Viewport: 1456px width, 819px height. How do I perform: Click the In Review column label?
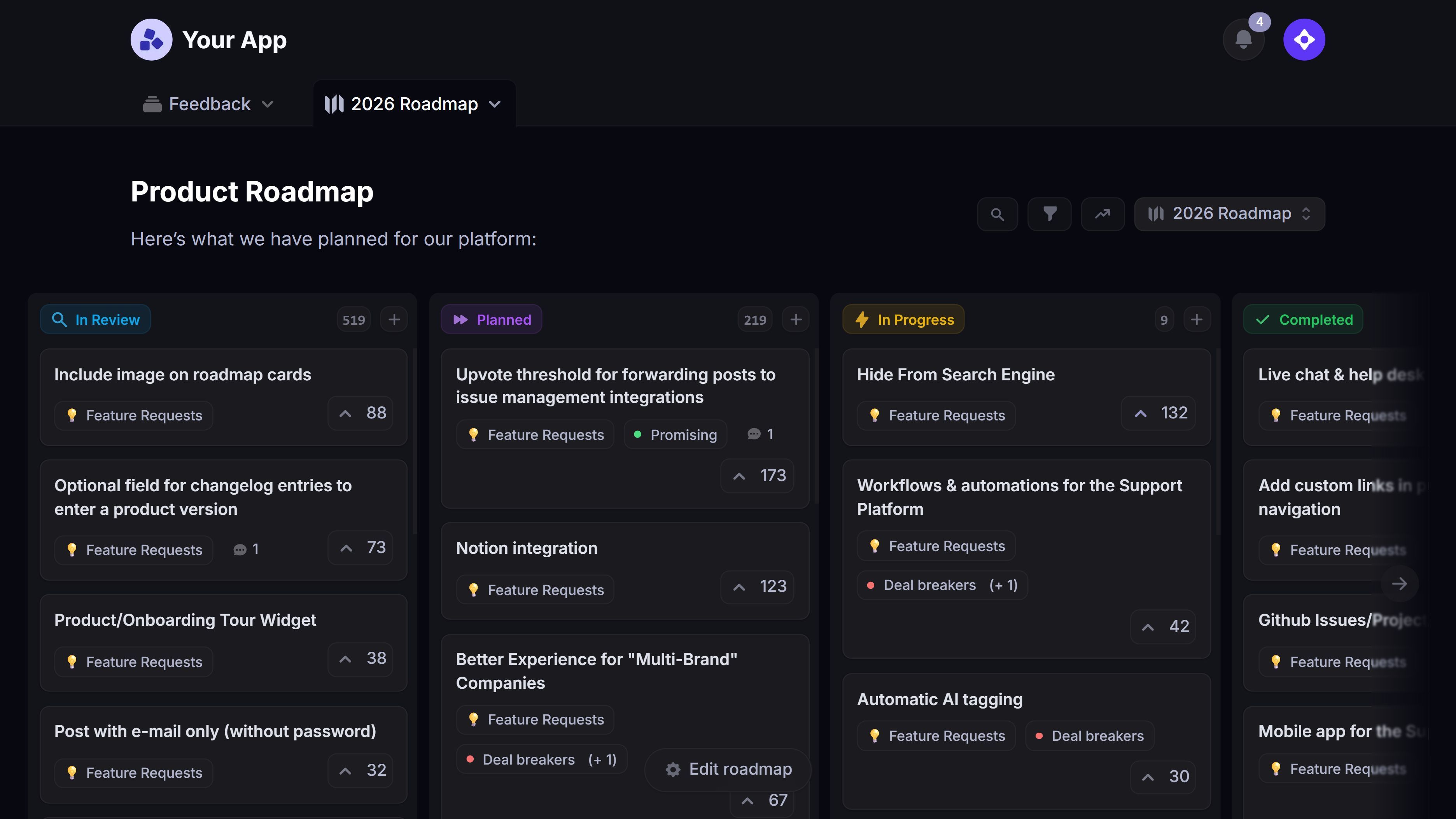click(96, 320)
